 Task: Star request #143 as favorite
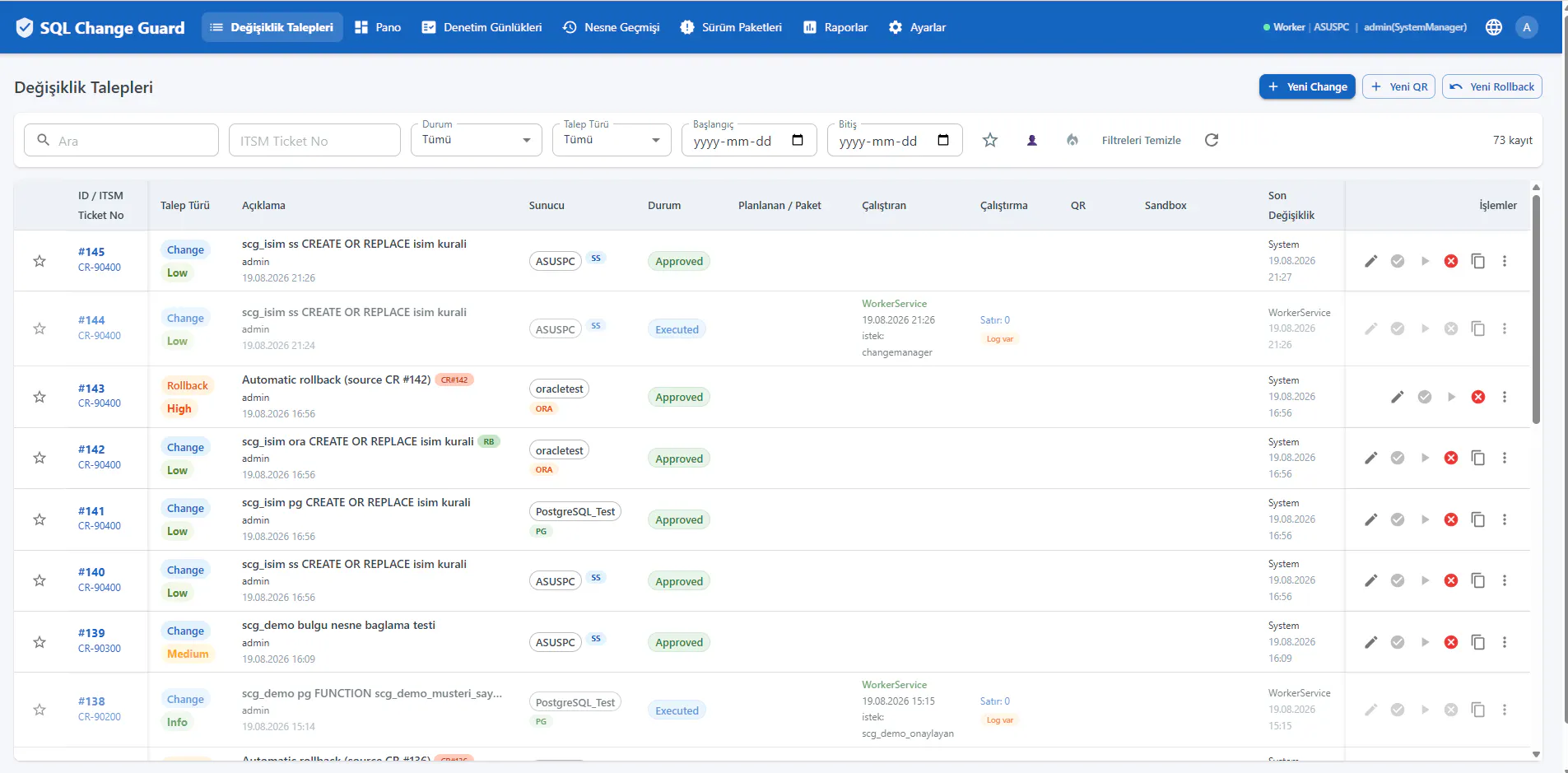point(40,397)
